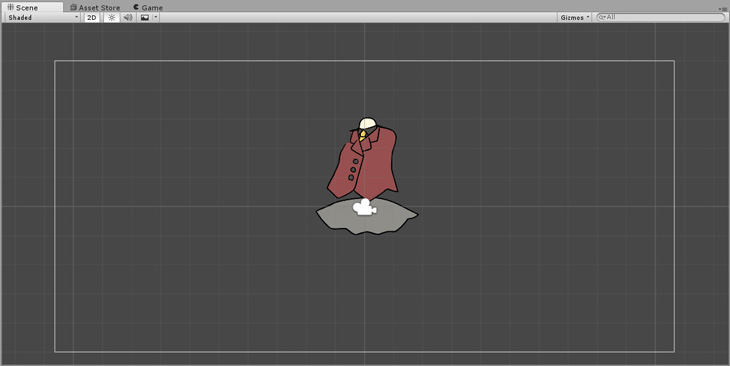The height and width of the screenshot is (366, 730).
Task: Select the white camera gizmo in the scene
Action: 364,207
